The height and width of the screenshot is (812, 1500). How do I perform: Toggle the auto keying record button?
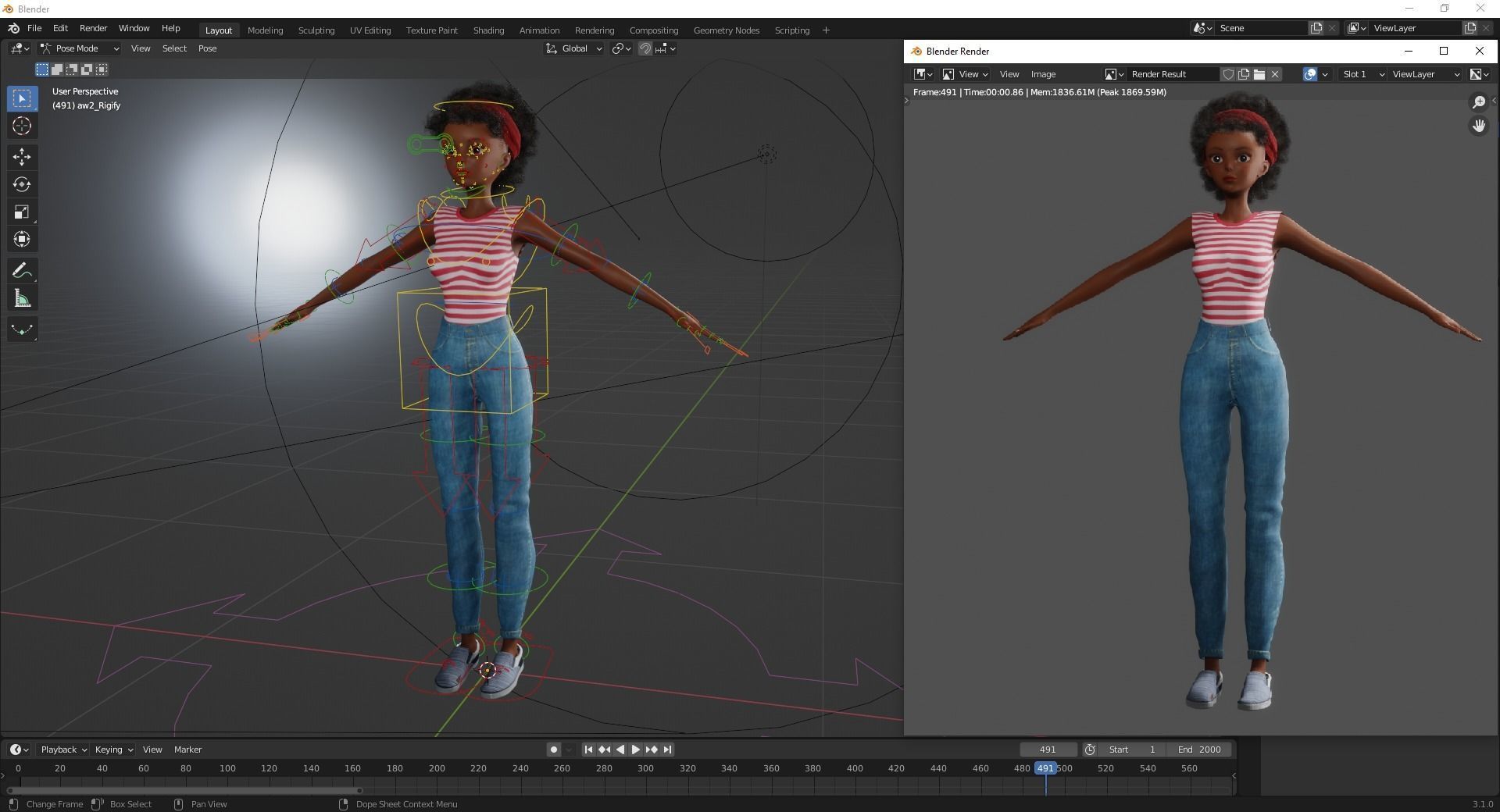554,750
